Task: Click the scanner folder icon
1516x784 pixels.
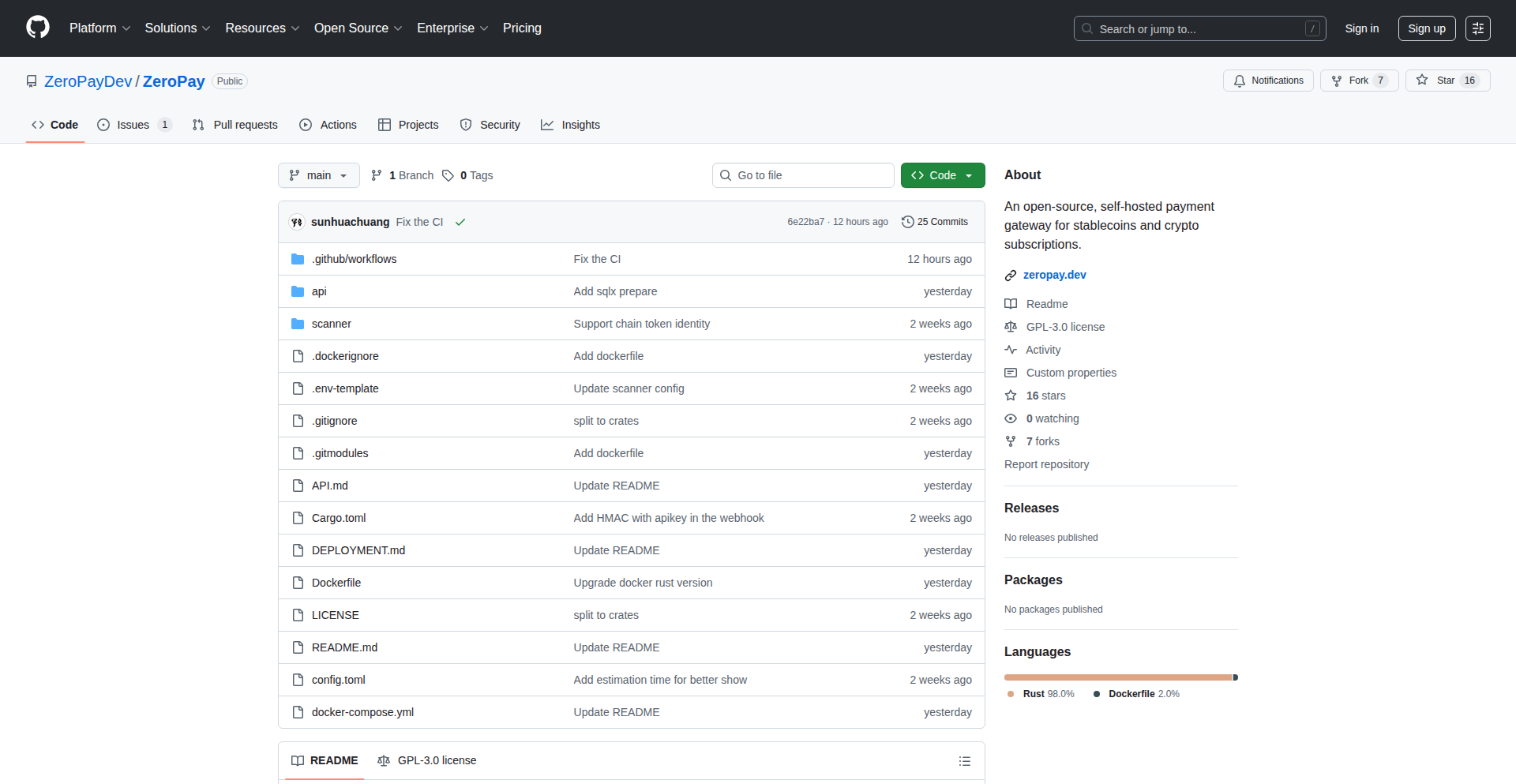Action: coord(298,324)
